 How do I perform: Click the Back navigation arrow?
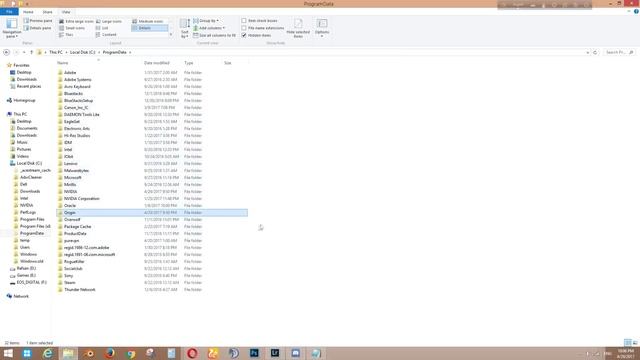6,52
